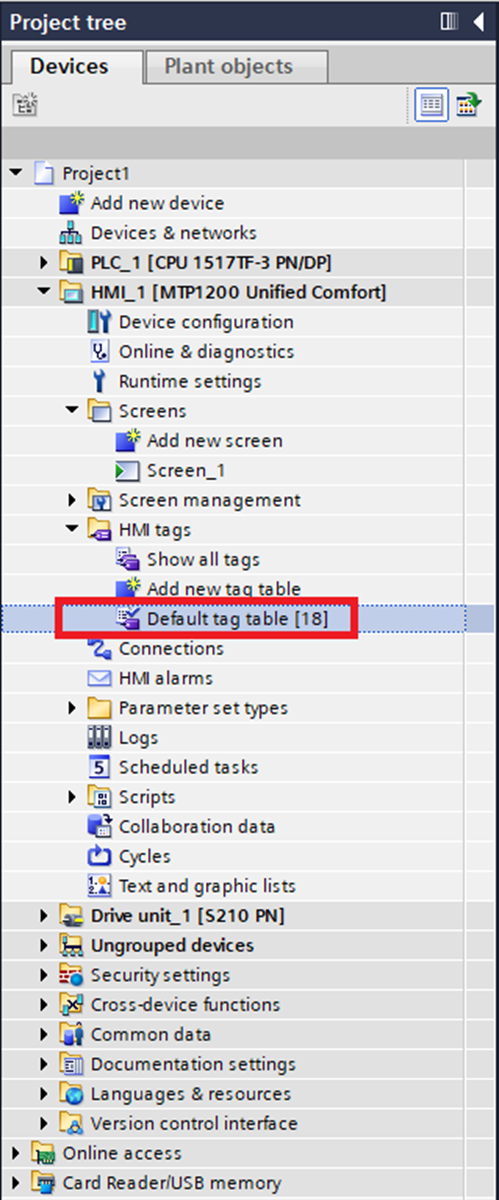Click the HMI alarms envelope icon

(100, 678)
